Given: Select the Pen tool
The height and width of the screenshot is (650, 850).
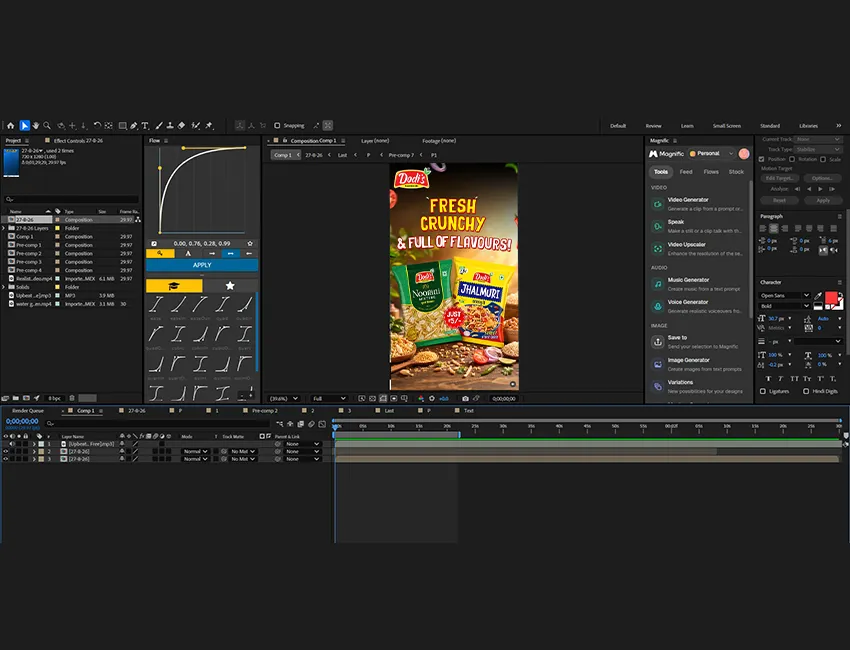Looking at the screenshot, I should click(x=133, y=126).
